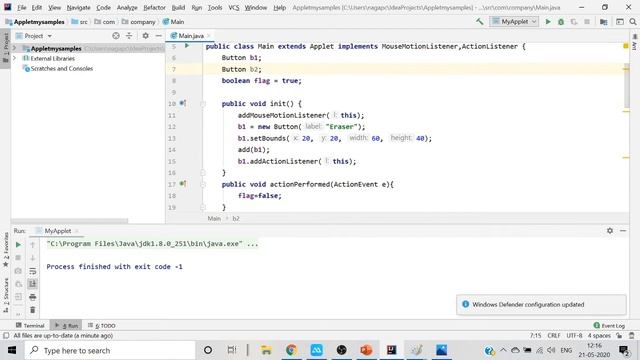Hide the Project tool window
The width and height of the screenshot is (640, 360).
[158, 36]
